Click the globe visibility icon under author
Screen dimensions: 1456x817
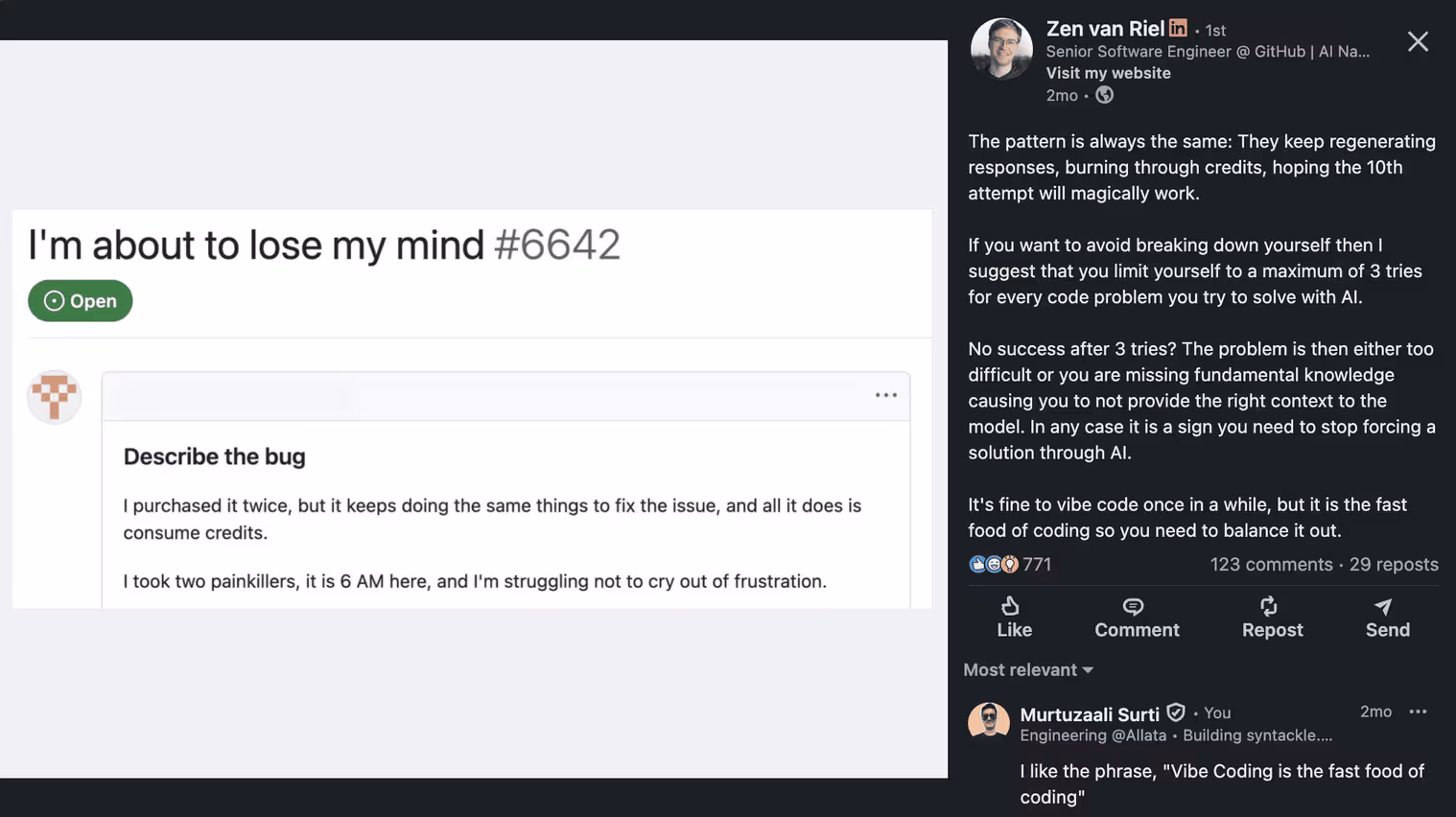1105,95
